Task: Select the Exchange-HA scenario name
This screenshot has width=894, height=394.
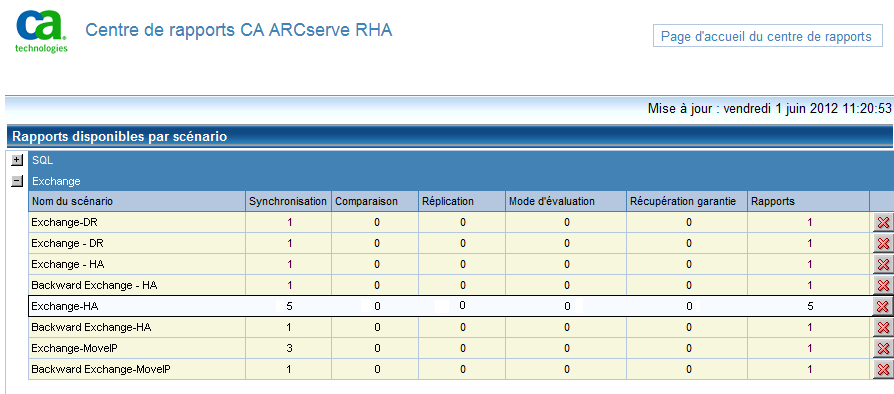Action: [65, 306]
